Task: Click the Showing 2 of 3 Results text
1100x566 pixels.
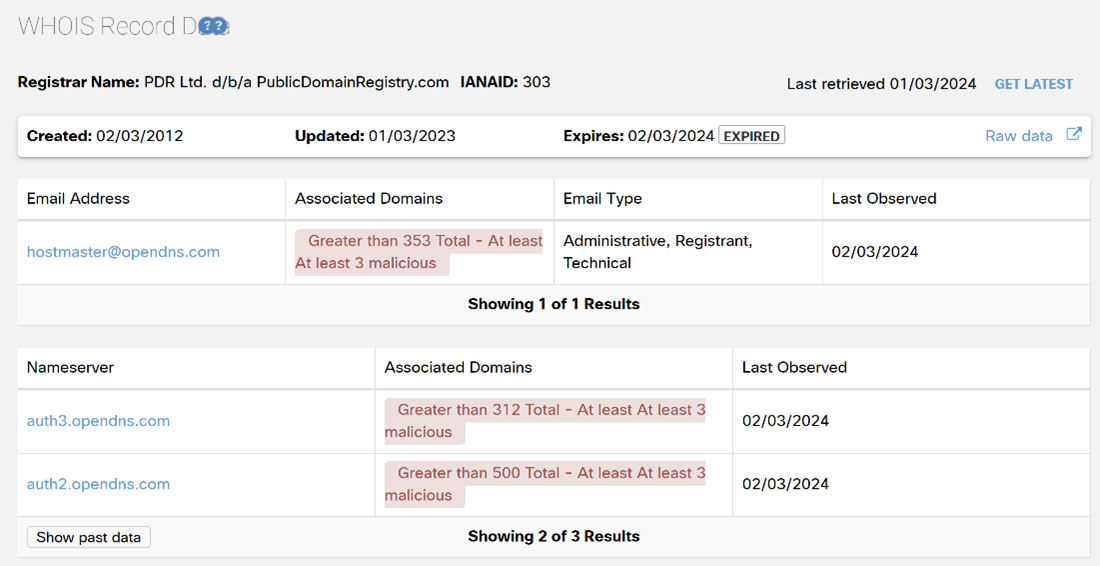Action: 553,537
